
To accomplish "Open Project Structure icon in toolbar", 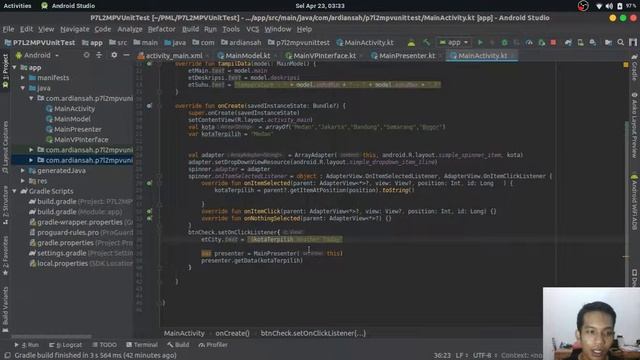I will [608, 42].
